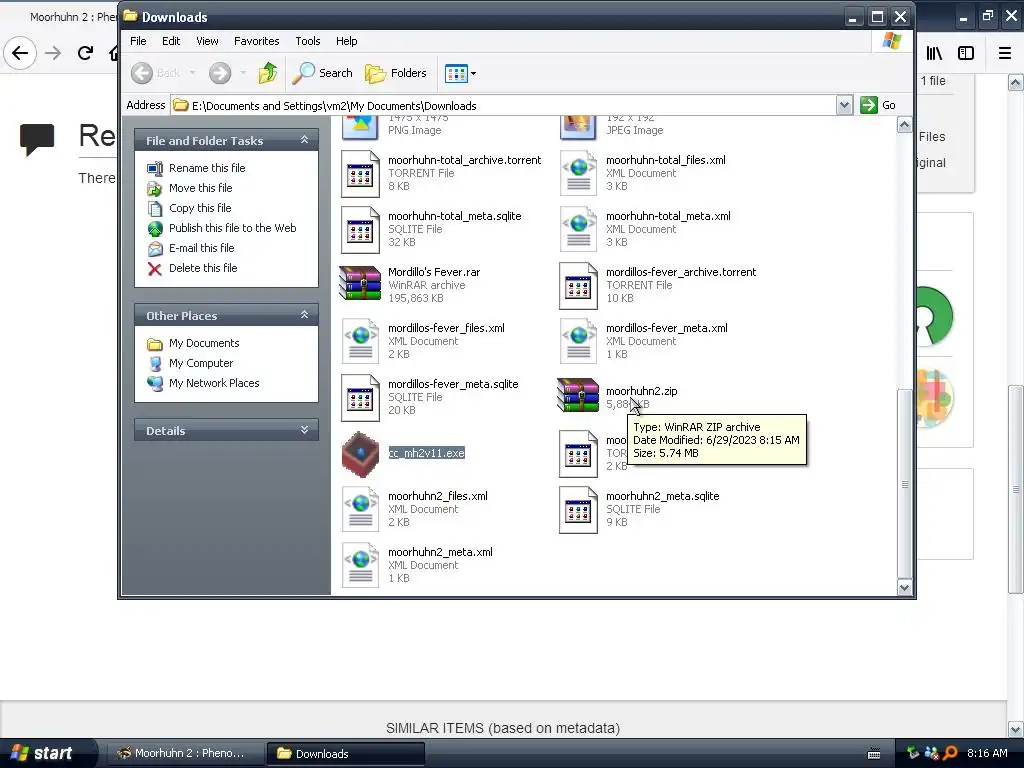Image resolution: width=1024 pixels, height=768 pixels.
Task: Select mordillos-fever_meta.sqlite file icon
Action: (360, 398)
